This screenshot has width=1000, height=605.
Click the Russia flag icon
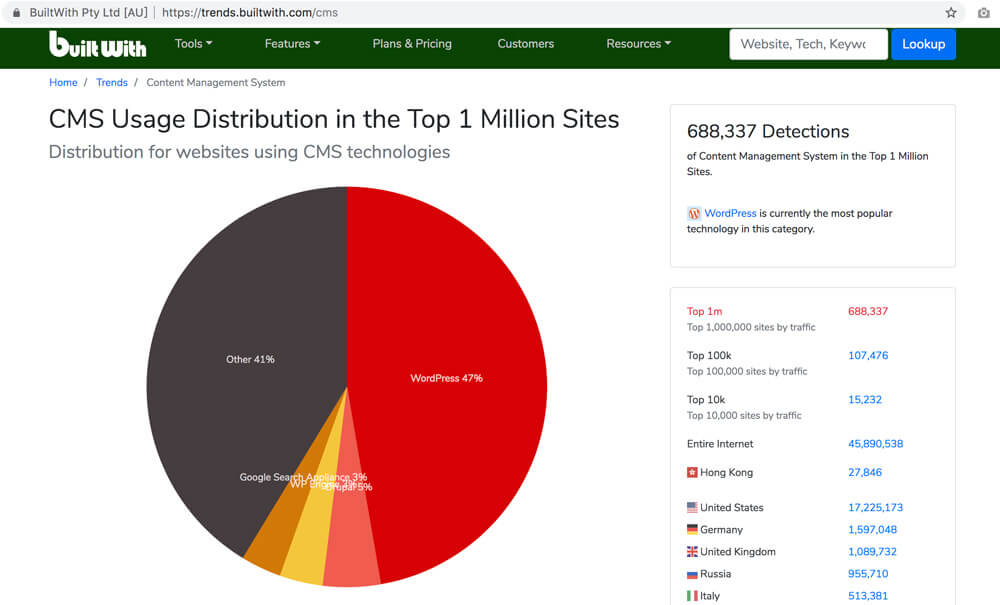click(x=692, y=574)
